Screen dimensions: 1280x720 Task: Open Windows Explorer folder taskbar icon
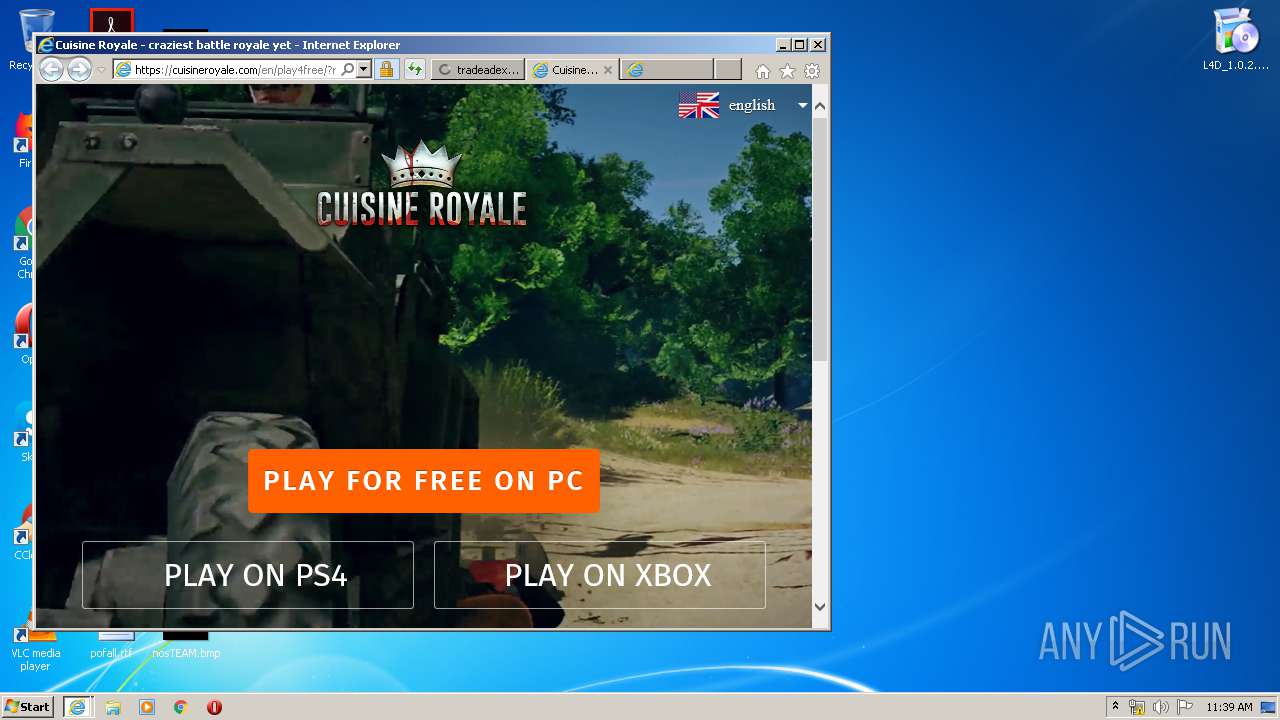(x=113, y=707)
